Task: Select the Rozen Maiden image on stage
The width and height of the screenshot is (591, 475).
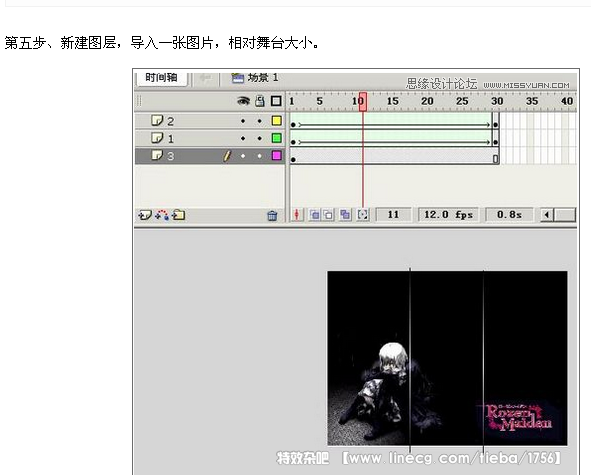Action: click(x=447, y=358)
